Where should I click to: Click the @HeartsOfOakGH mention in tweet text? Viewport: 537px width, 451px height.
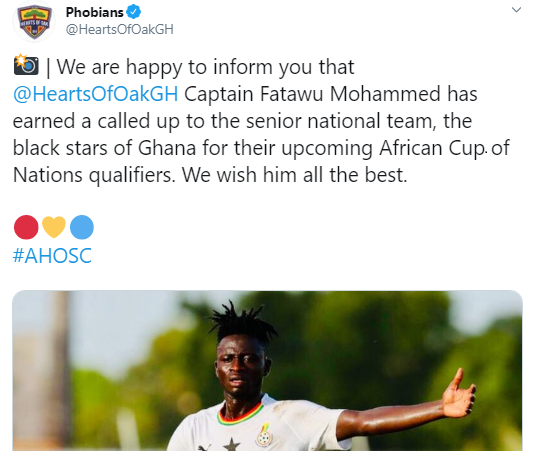click(x=96, y=94)
